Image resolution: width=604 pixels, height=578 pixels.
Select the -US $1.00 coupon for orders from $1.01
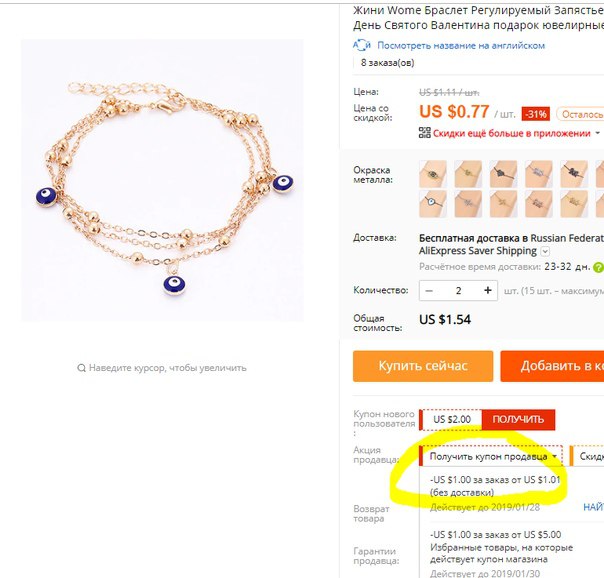tap(495, 486)
